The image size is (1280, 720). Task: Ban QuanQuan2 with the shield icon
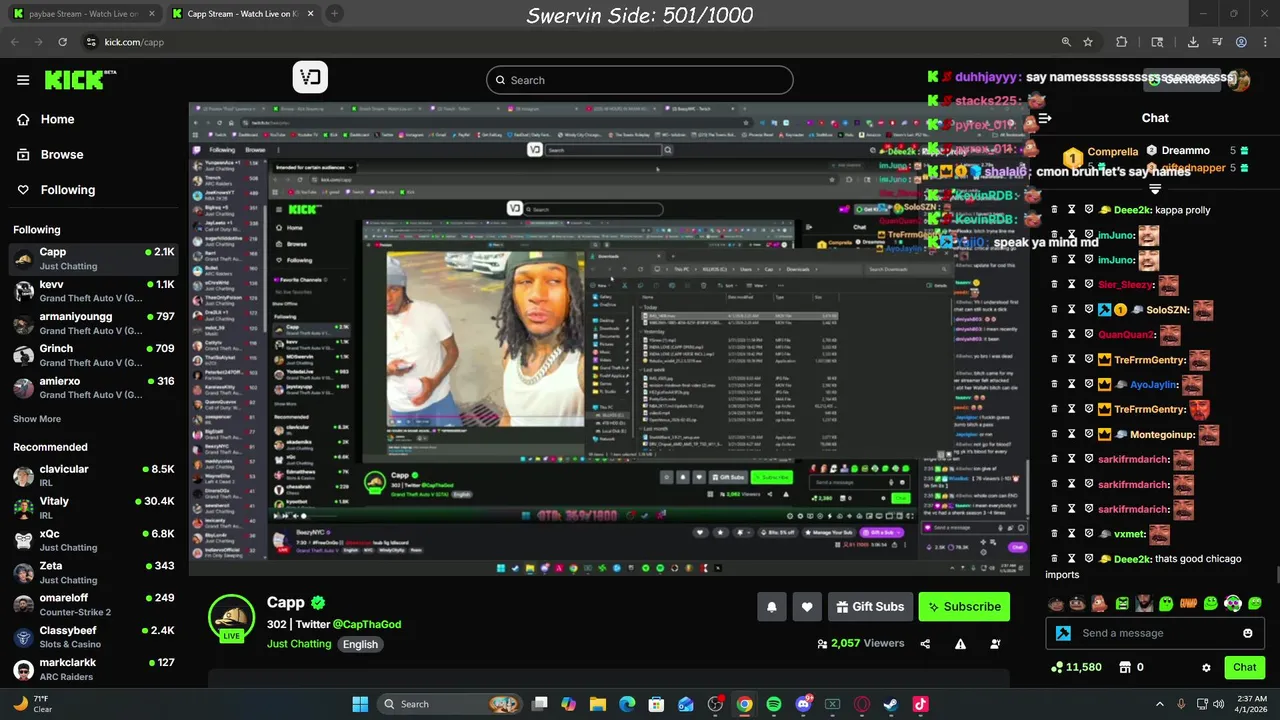coord(1088,334)
